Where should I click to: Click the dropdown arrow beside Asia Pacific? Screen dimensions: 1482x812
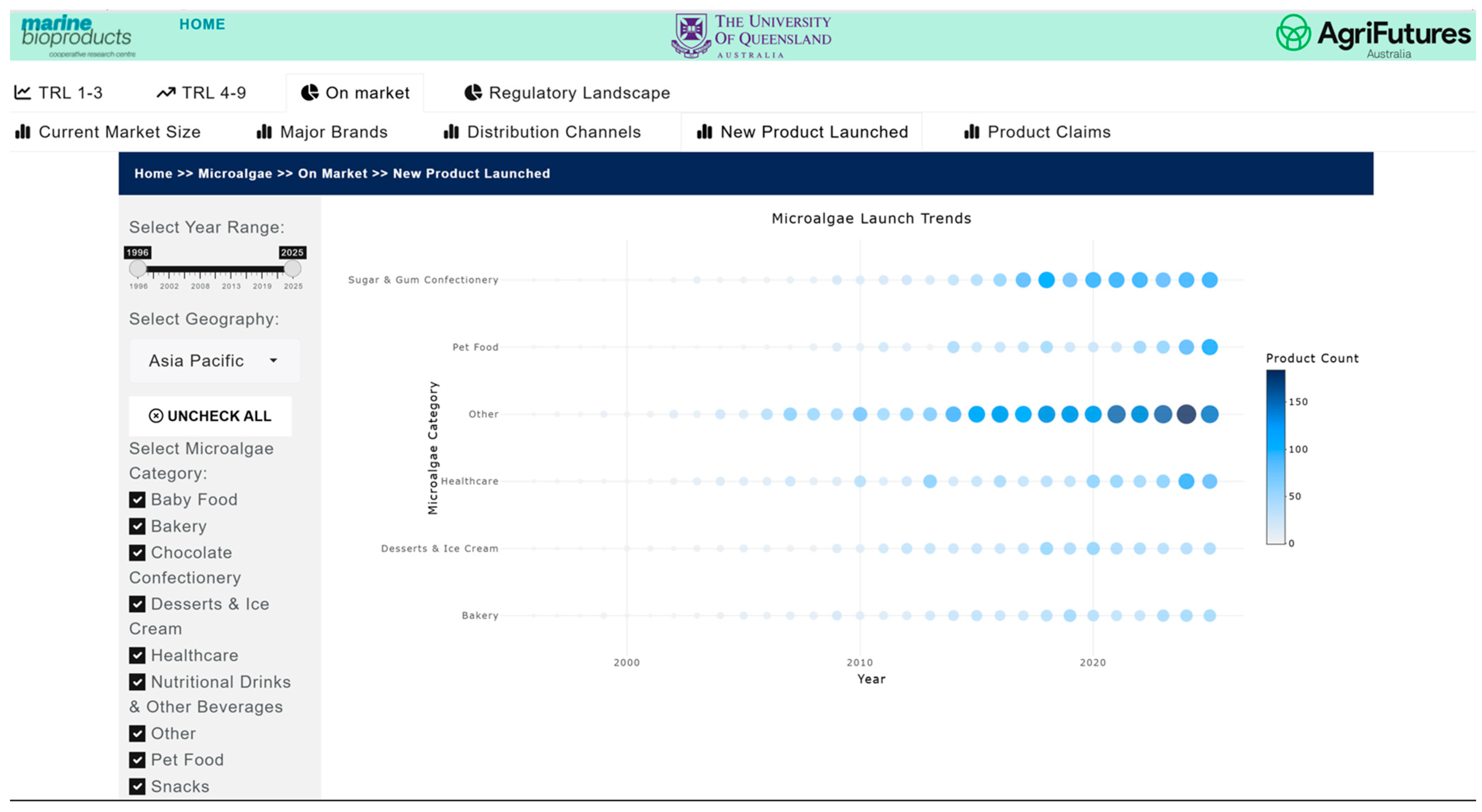click(273, 361)
